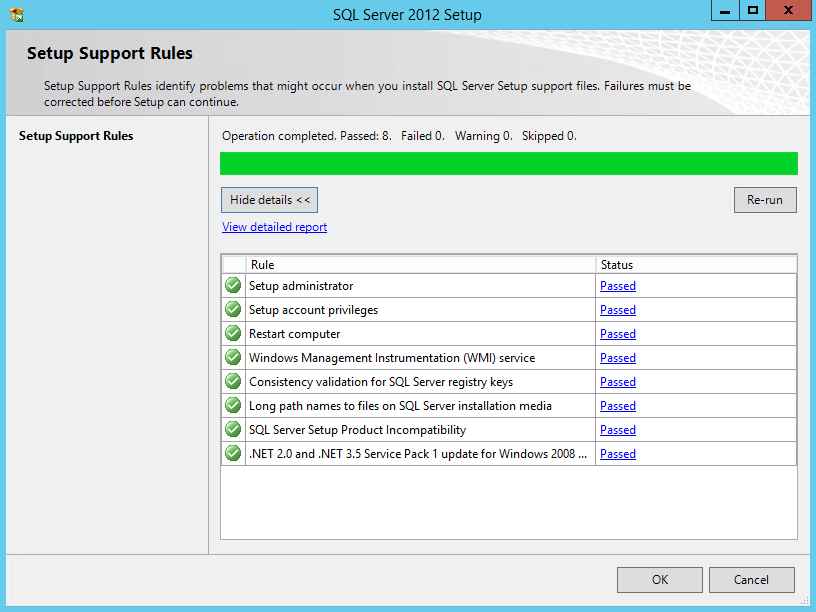Cancel the setup wizard
816x612 pixels.
tap(751, 579)
